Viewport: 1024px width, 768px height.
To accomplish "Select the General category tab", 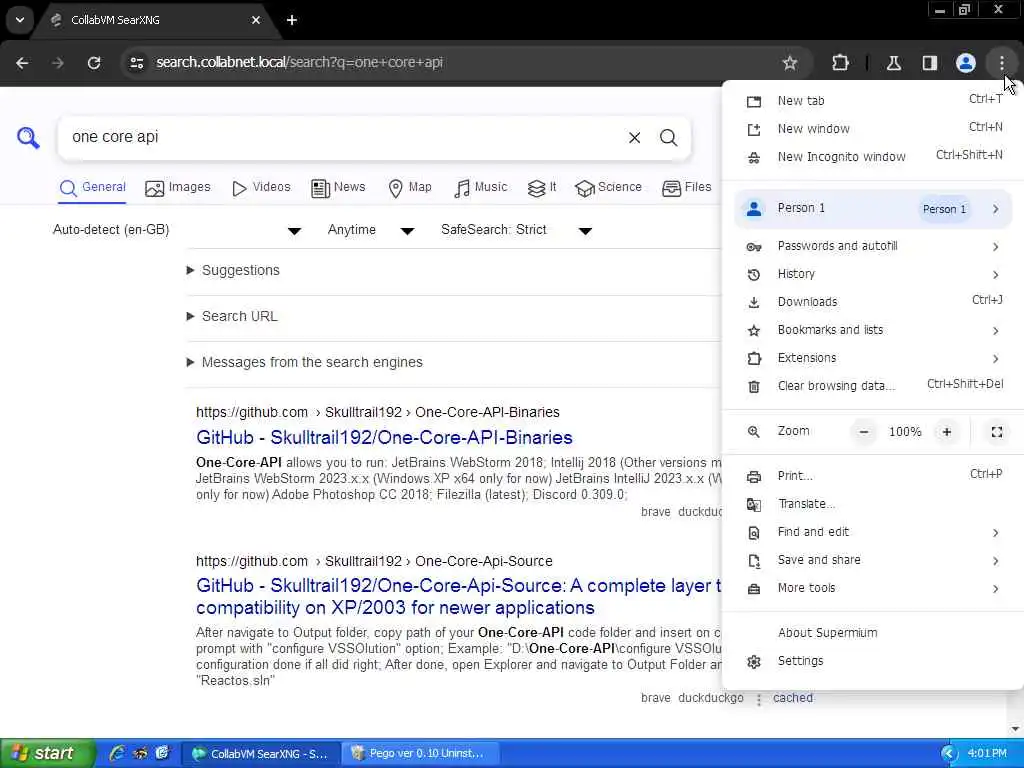I will 92,187.
